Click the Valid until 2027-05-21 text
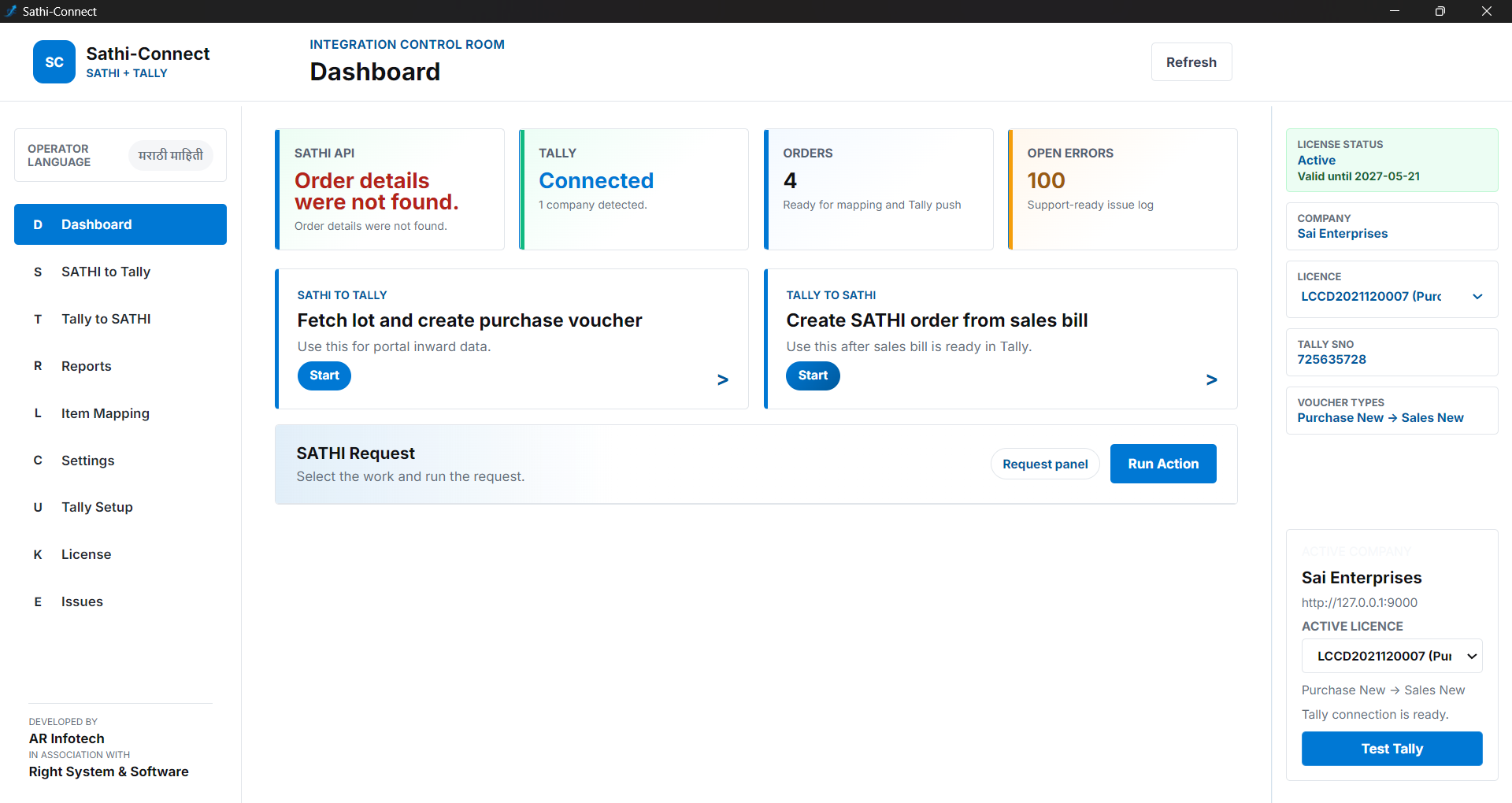1512x803 pixels. click(1358, 176)
